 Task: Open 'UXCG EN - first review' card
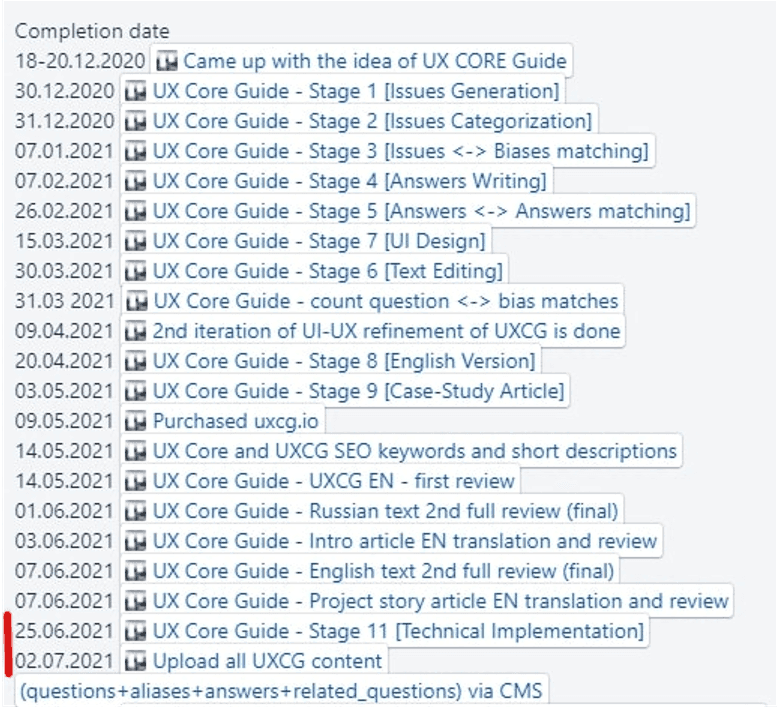pyautogui.click(x=333, y=482)
